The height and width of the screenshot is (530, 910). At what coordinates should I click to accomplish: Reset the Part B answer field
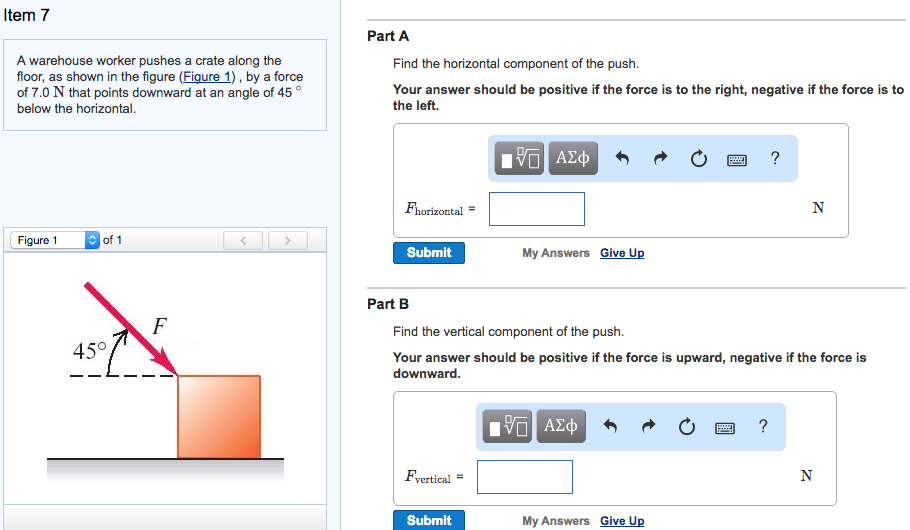pyautogui.click(x=686, y=426)
